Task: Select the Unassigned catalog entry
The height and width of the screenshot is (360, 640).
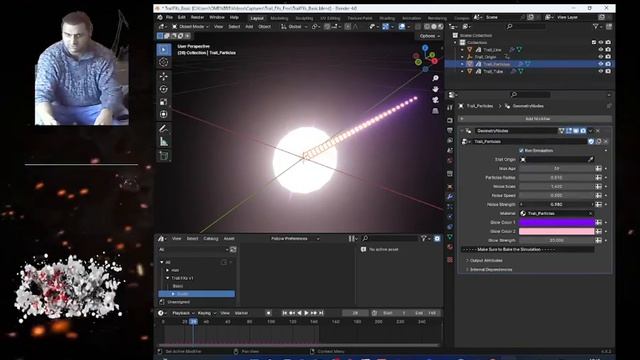Action: tap(178, 302)
